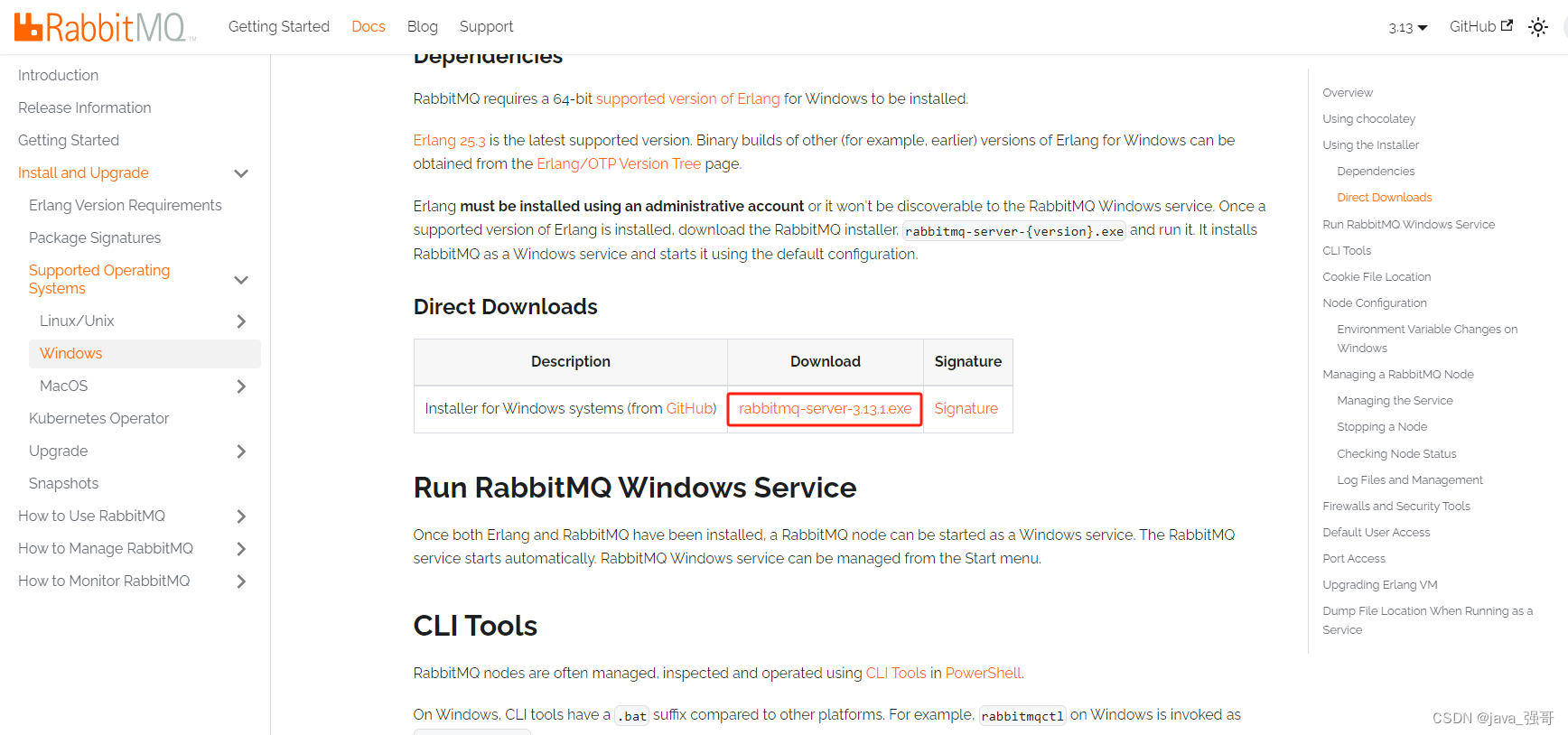This screenshot has height=735, width=1568.
Task: Open Getting Started in the sidebar
Action: (x=69, y=140)
